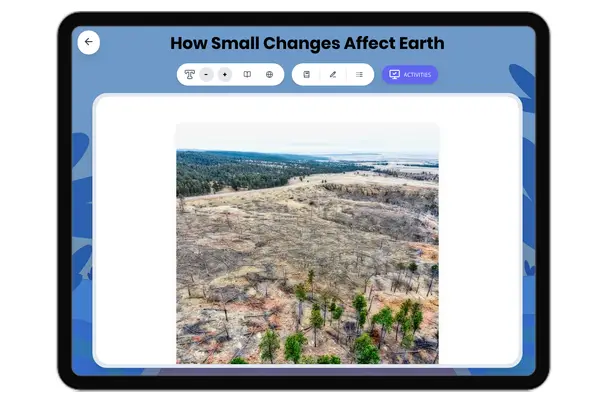Select the globe language icon
600x400 pixels.
(x=269, y=75)
